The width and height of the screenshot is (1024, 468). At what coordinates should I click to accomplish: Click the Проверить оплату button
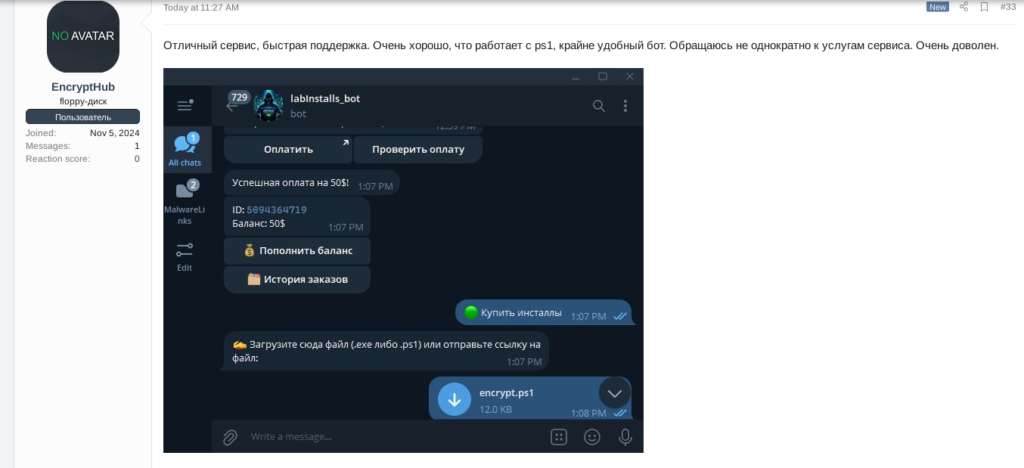click(x=418, y=149)
